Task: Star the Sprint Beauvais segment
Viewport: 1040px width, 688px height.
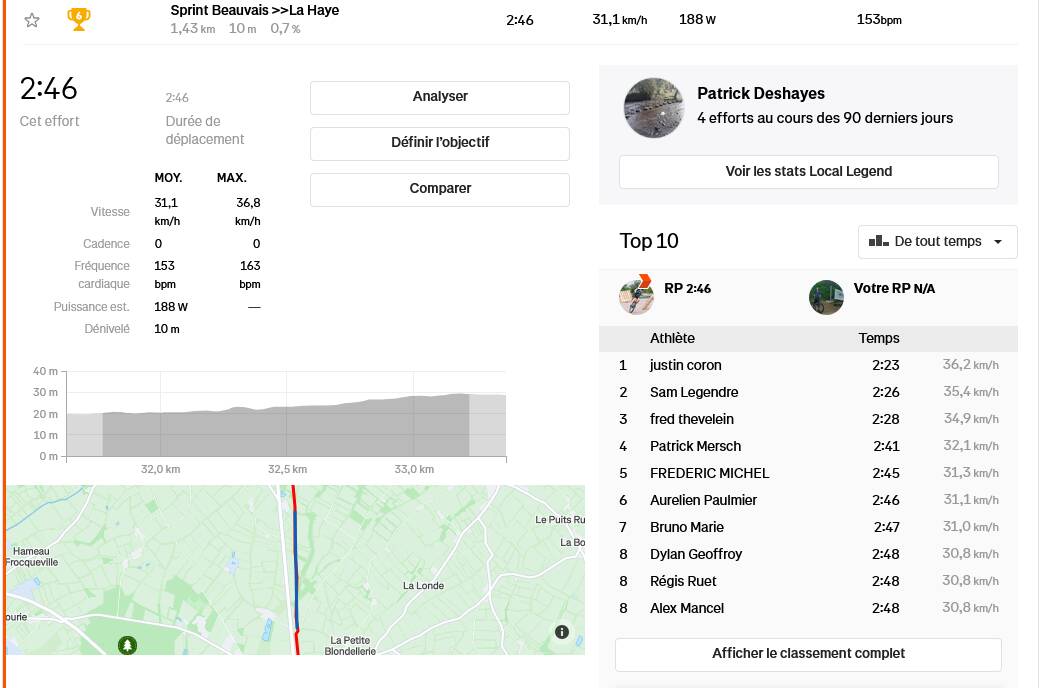Action: [32, 20]
